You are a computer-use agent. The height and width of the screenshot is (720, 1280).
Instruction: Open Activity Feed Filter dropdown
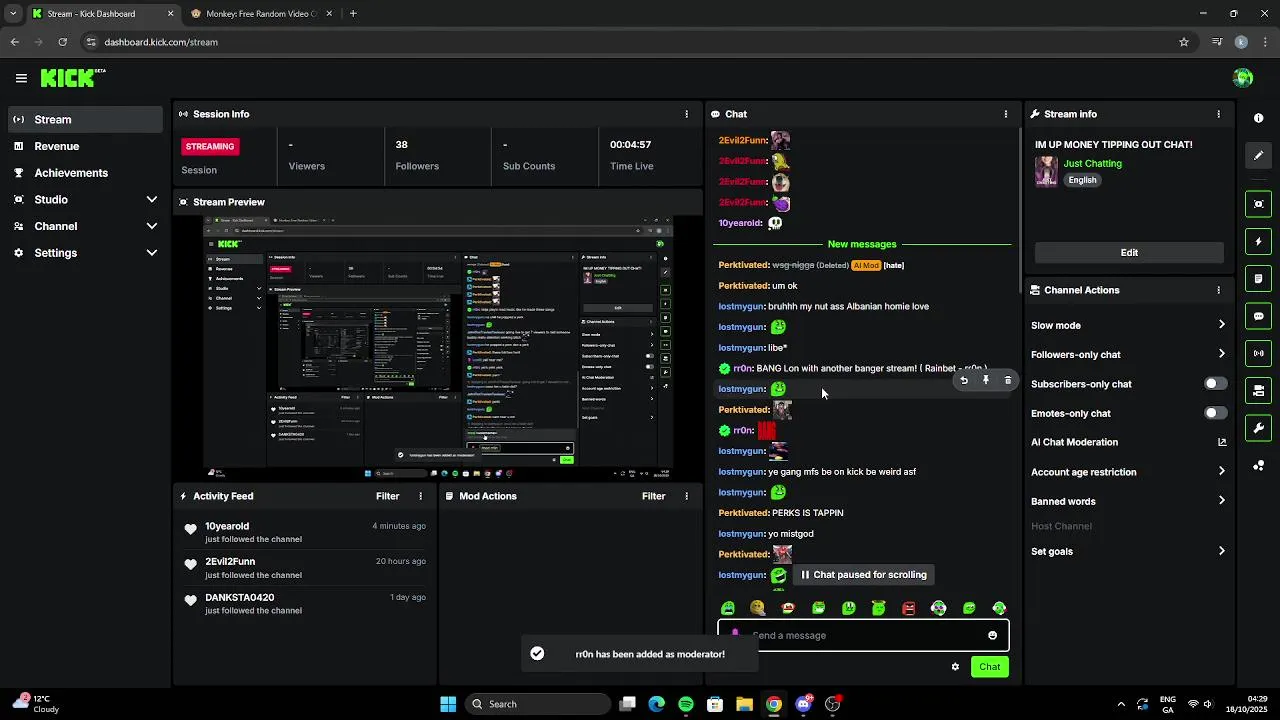387,496
